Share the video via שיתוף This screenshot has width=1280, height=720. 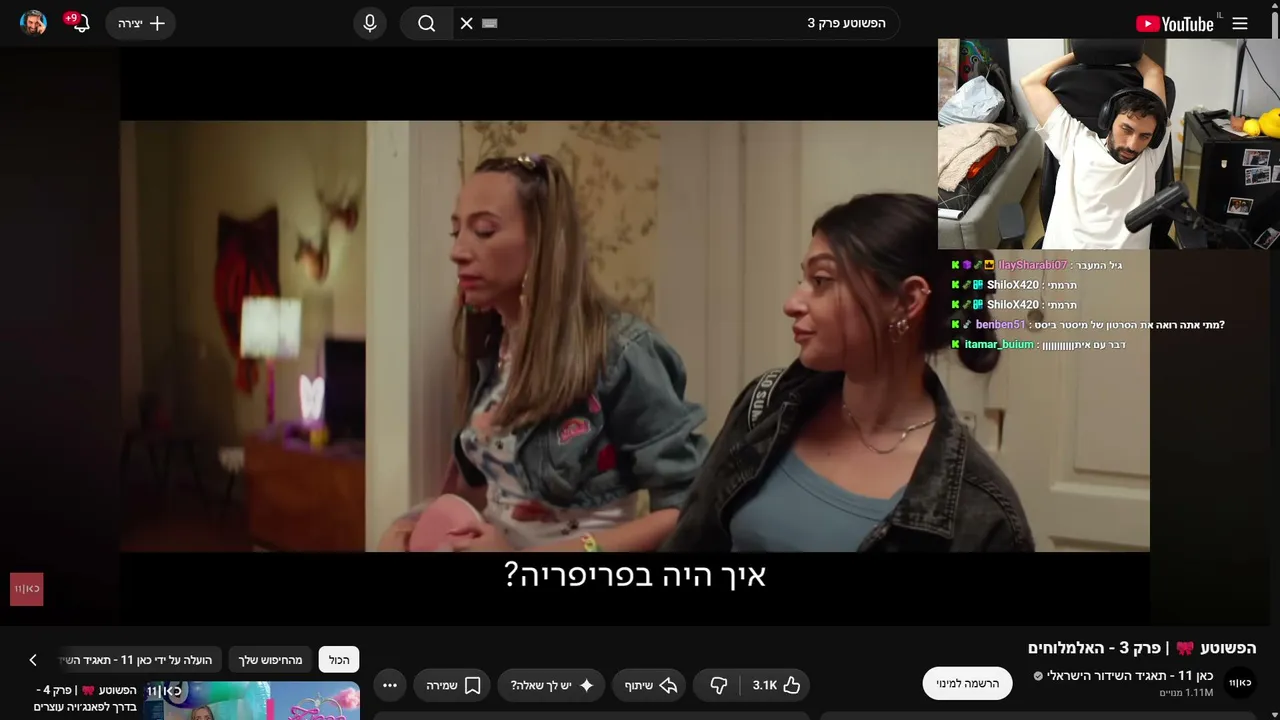point(650,685)
